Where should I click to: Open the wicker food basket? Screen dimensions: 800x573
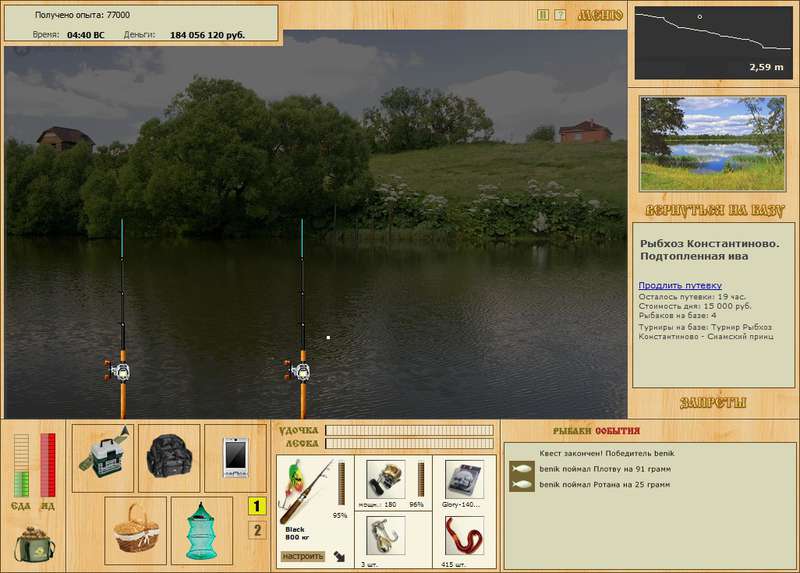[x=136, y=531]
